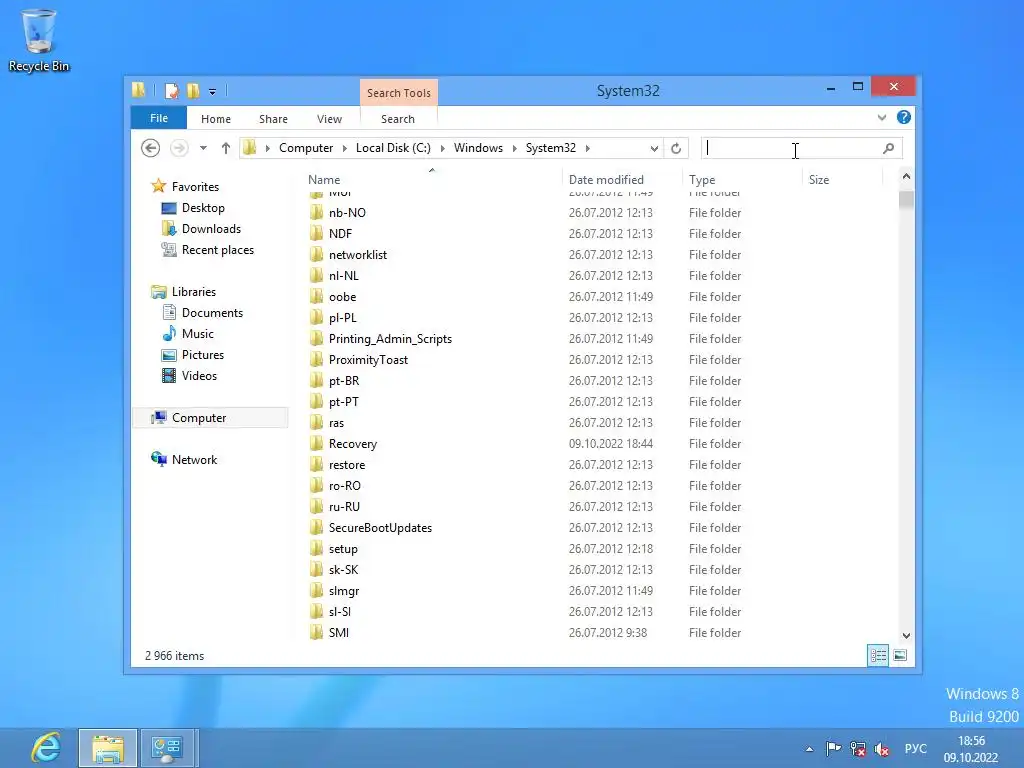
Task: Open the View ribbon tab
Action: point(329,119)
